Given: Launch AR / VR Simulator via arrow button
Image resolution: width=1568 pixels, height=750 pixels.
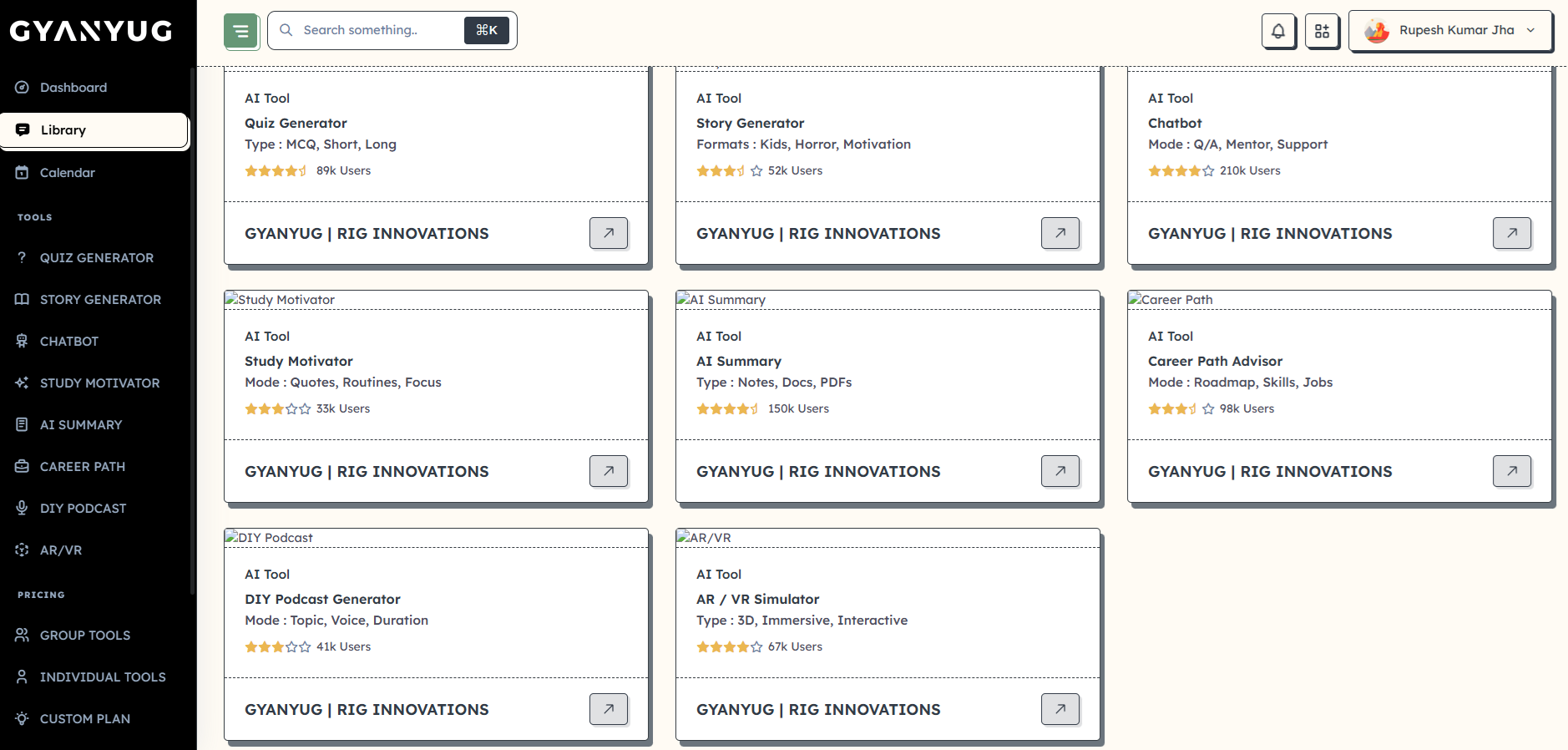Looking at the screenshot, I should pos(1060,709).
